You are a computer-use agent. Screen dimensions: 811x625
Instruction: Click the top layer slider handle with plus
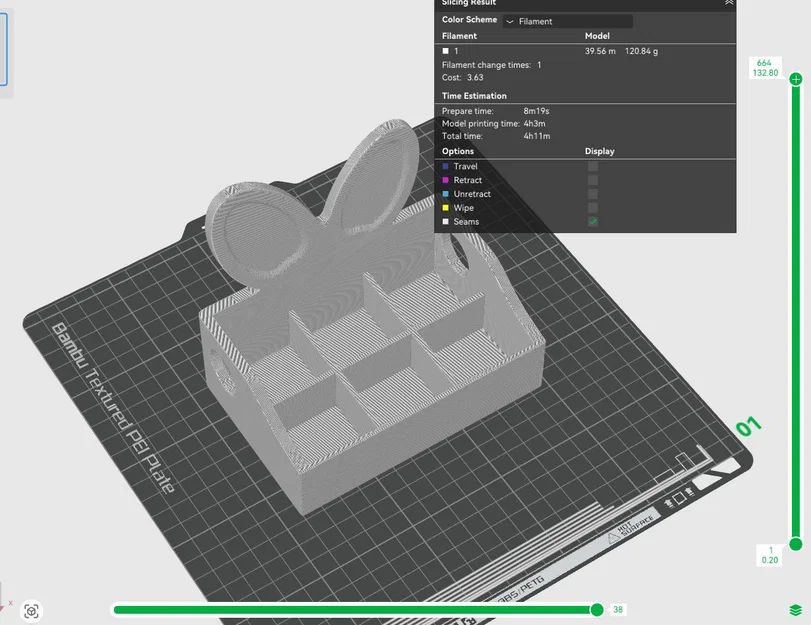(x=796, y=79)
